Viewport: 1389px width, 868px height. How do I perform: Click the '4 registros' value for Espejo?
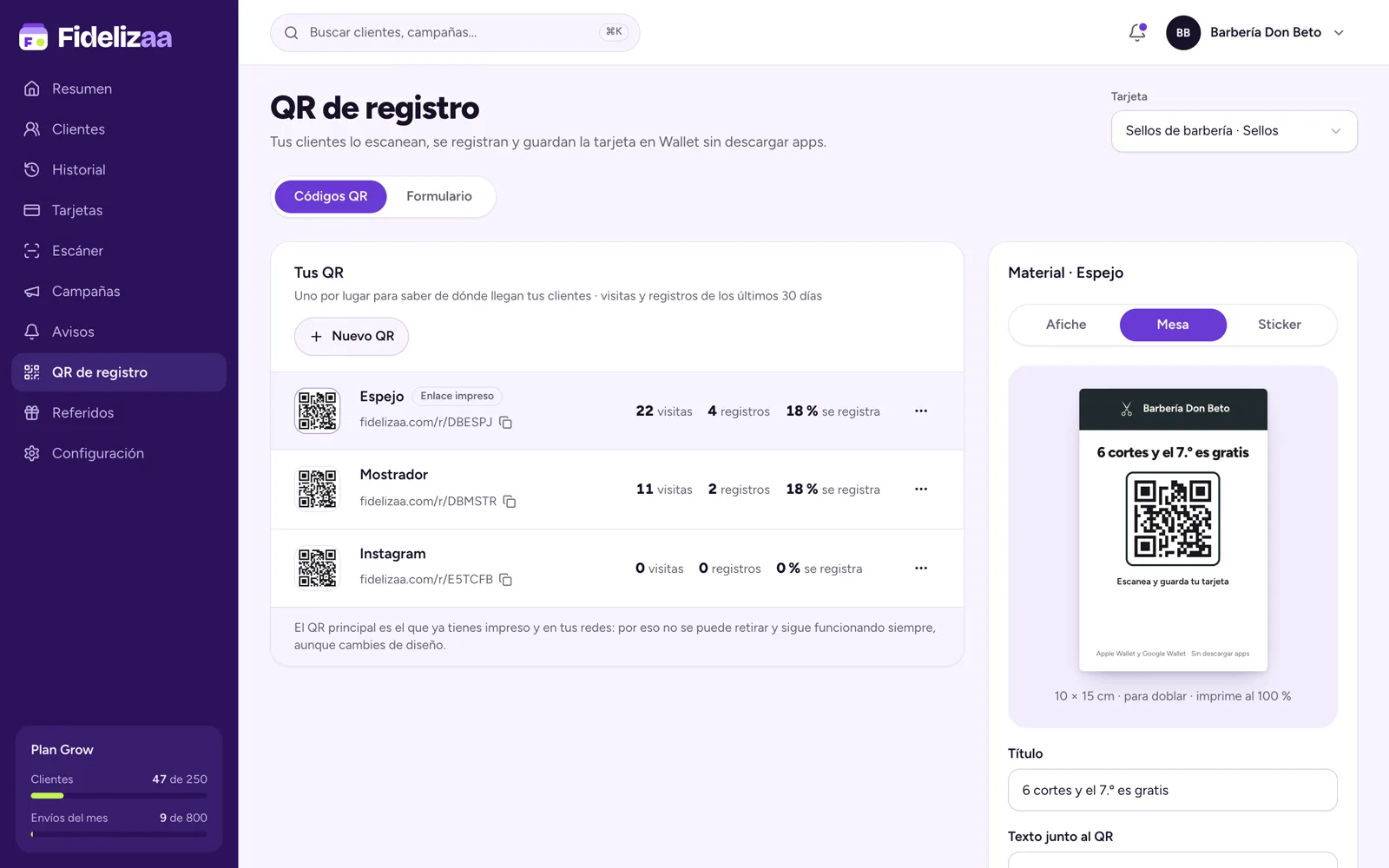click(739, 411)
